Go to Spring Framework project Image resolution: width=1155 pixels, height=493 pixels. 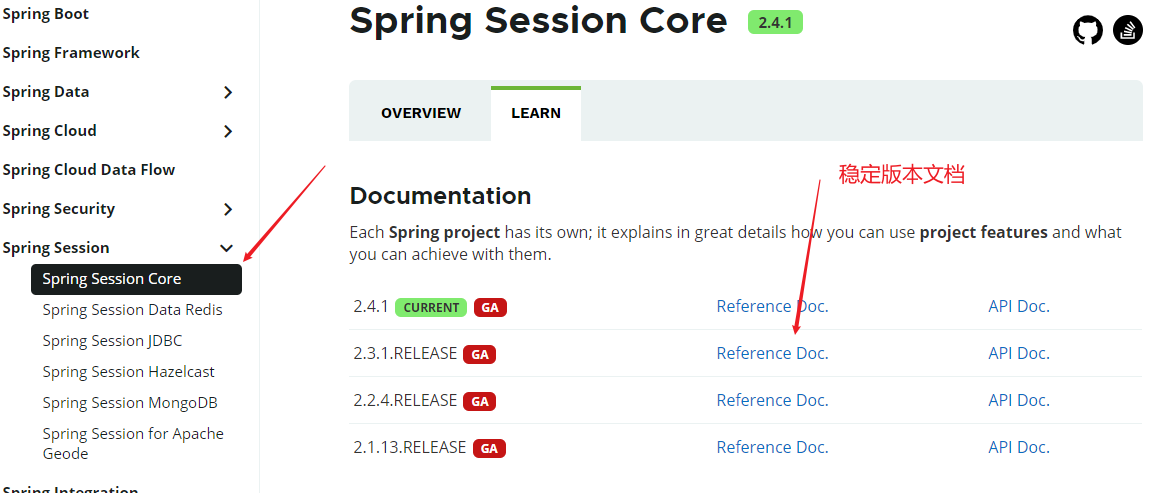click(71, 53)
